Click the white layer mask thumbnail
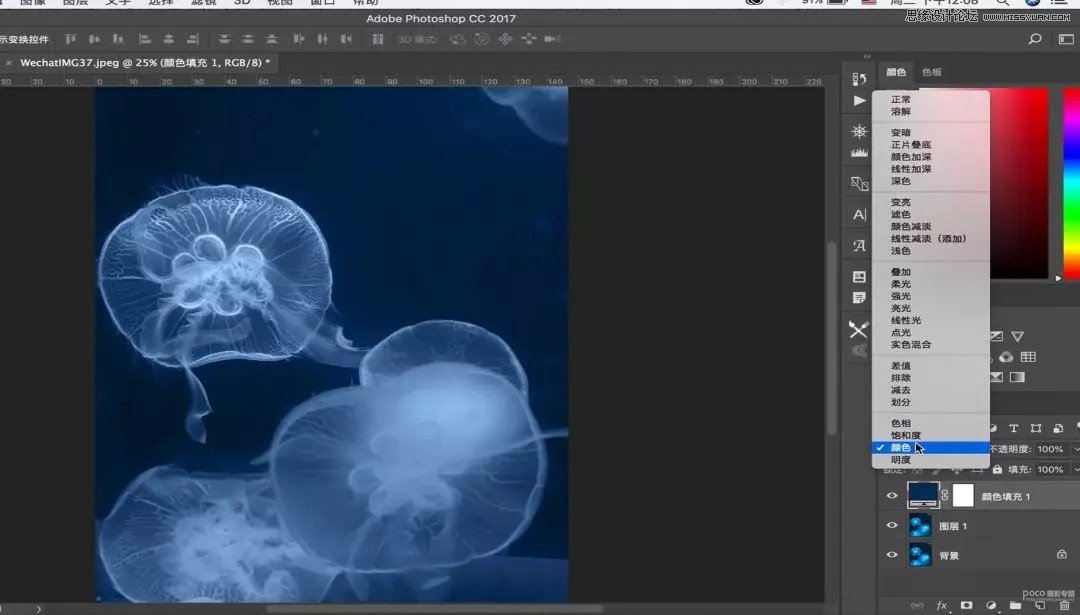This screenshot has height=615, width=1080. pyautogui.click(x=963, y=495)
